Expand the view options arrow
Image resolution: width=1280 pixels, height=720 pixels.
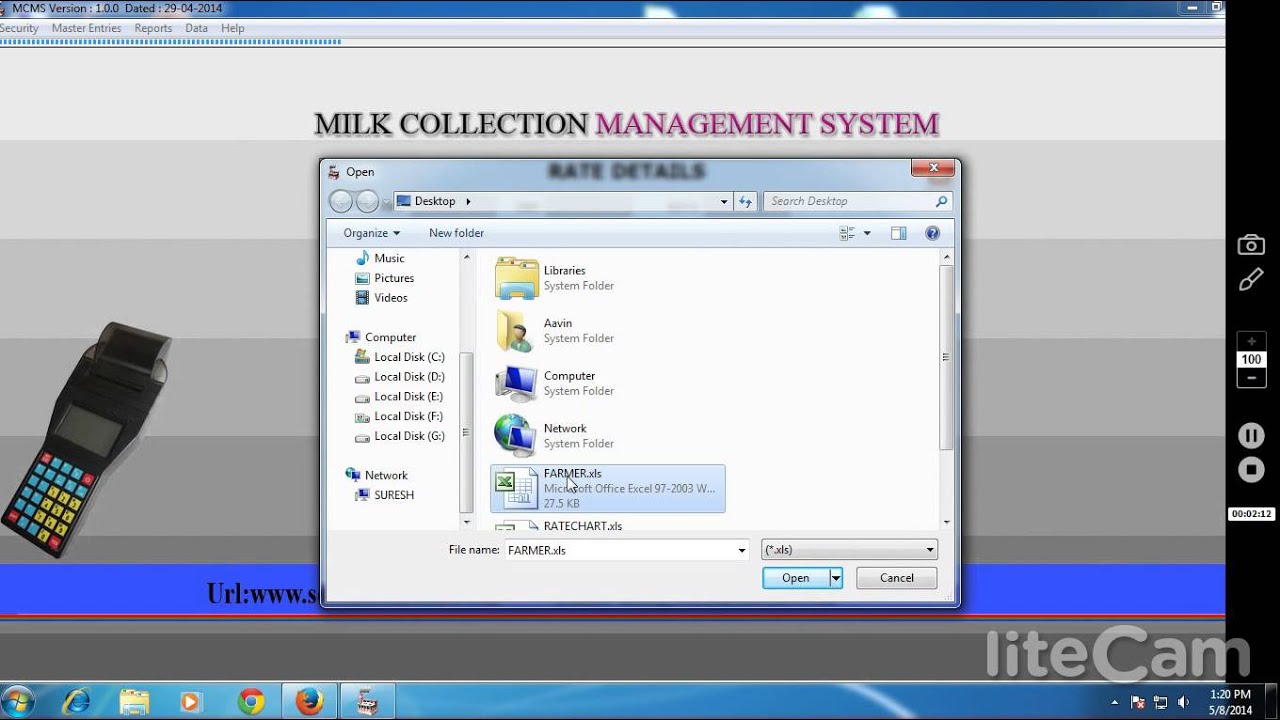click(867, 233)
